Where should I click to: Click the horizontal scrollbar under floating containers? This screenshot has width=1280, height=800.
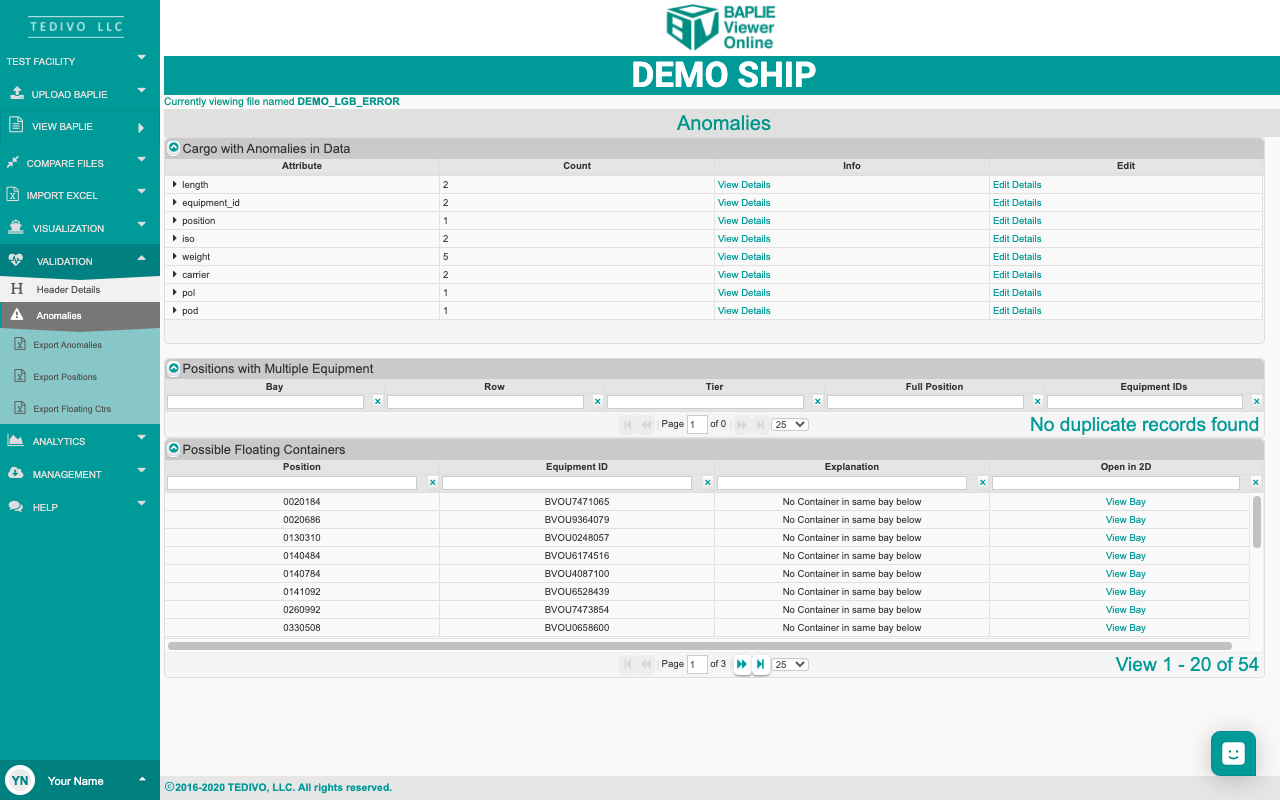click(700, 646)
